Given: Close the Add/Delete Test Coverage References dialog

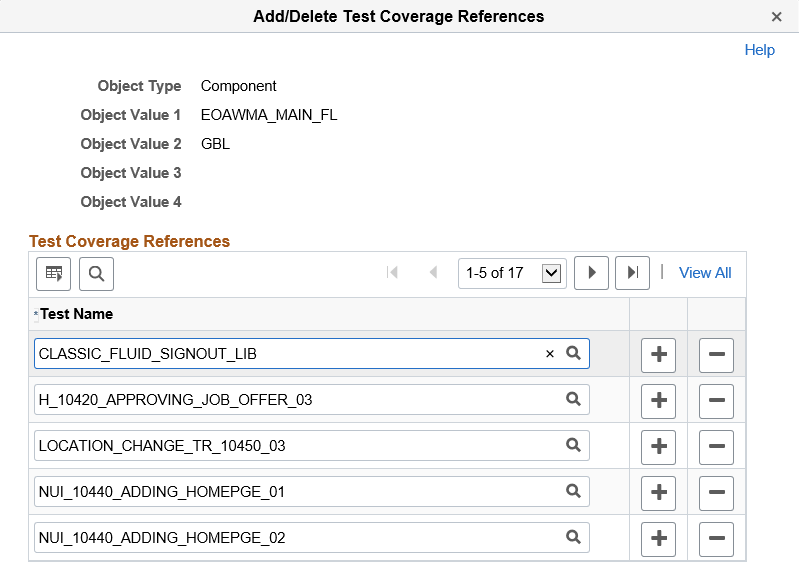Looking at the screenshot, I should pyautogui.click(x=777, y=17).
